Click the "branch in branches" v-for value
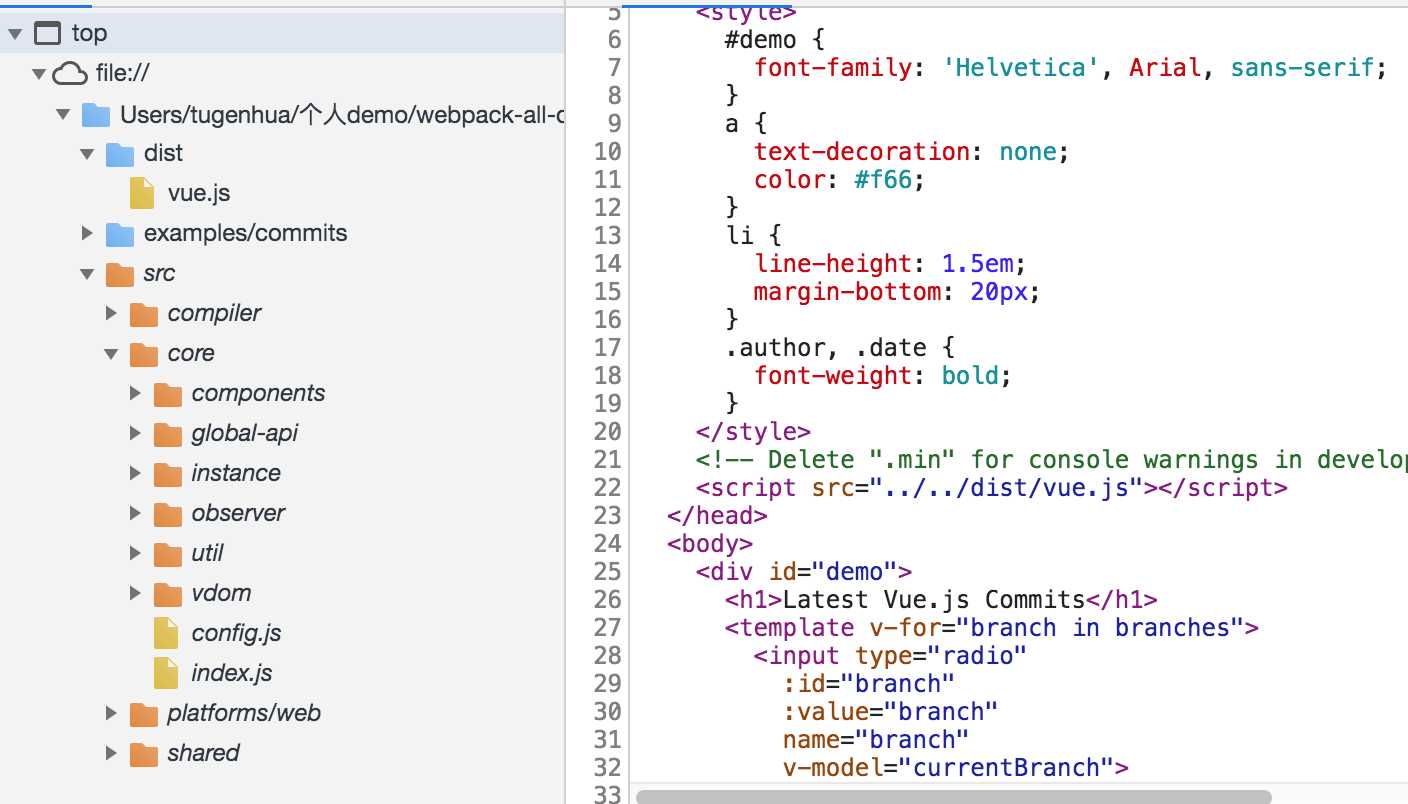The width and height of the screenshot is (1408, 804). tap(1099, 628)
